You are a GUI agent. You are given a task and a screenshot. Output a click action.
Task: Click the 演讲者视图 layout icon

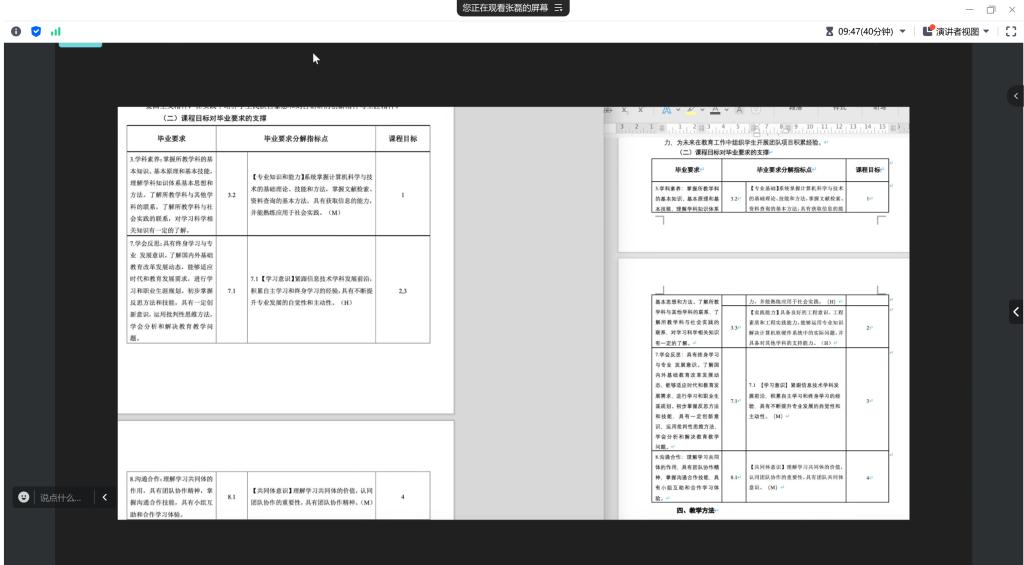click(926, 32)
